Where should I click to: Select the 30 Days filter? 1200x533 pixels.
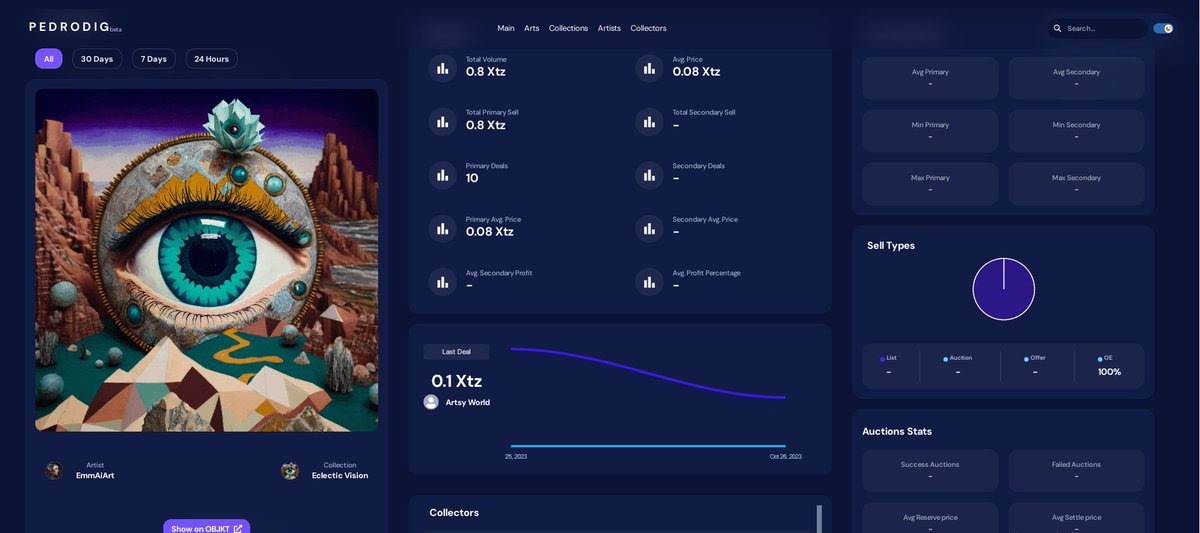pyautogui.click(x=97, y=59)
